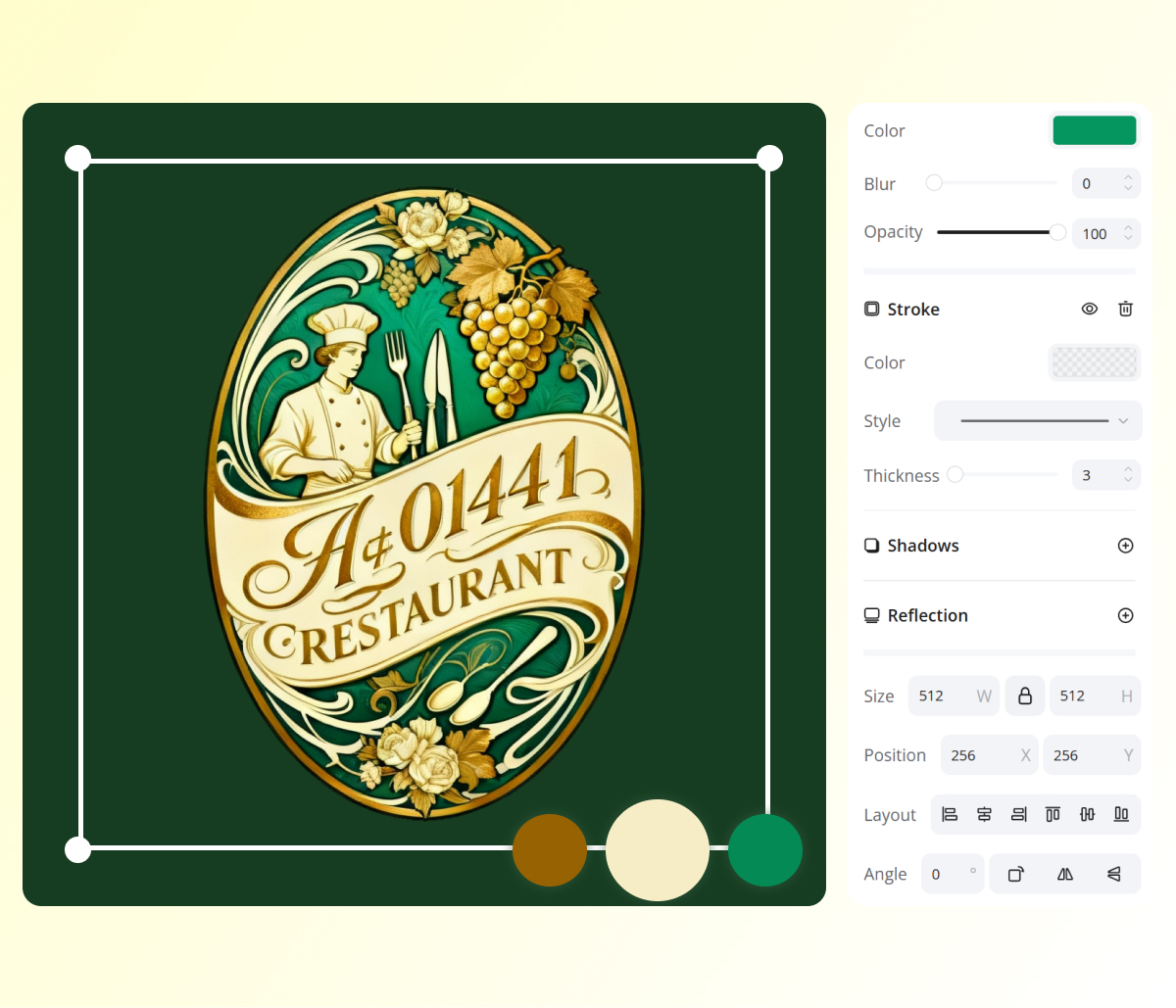This screenshot has width=1176, height=1008.
Task: Open the transparent Stroke Color swatch
Action: tap(1094, 362)
